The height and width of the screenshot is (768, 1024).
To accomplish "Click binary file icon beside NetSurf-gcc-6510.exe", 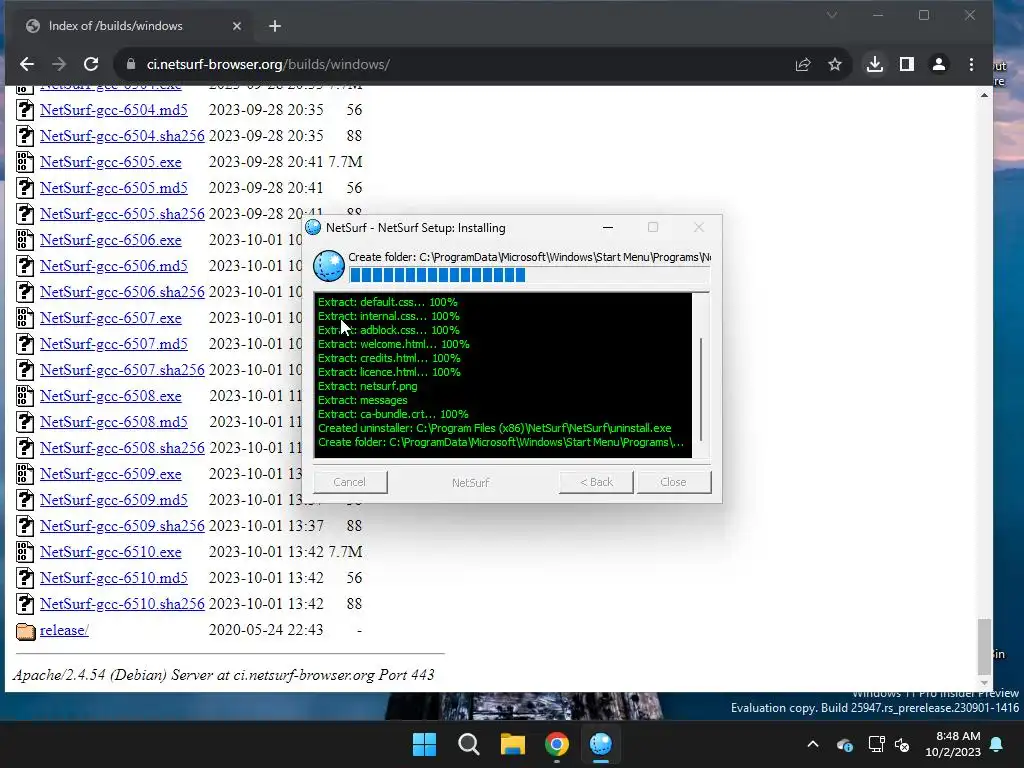I will [25, 552].
